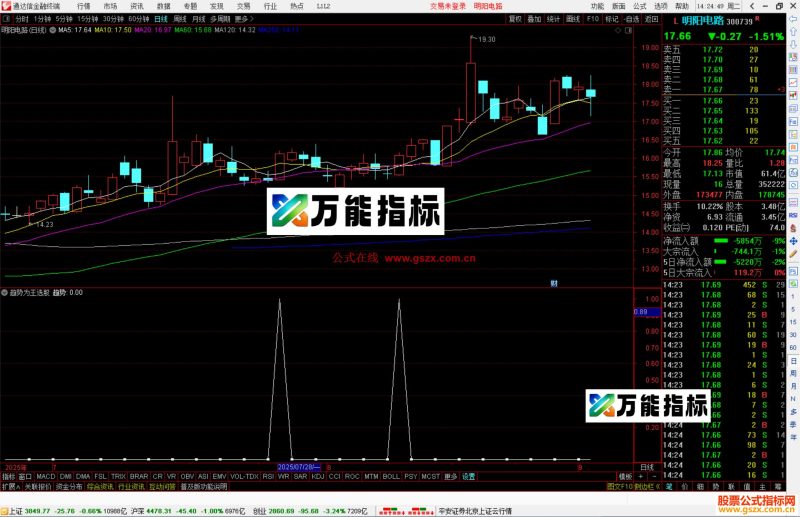
Task: Open 互动问答 tab
Action: 162,487
